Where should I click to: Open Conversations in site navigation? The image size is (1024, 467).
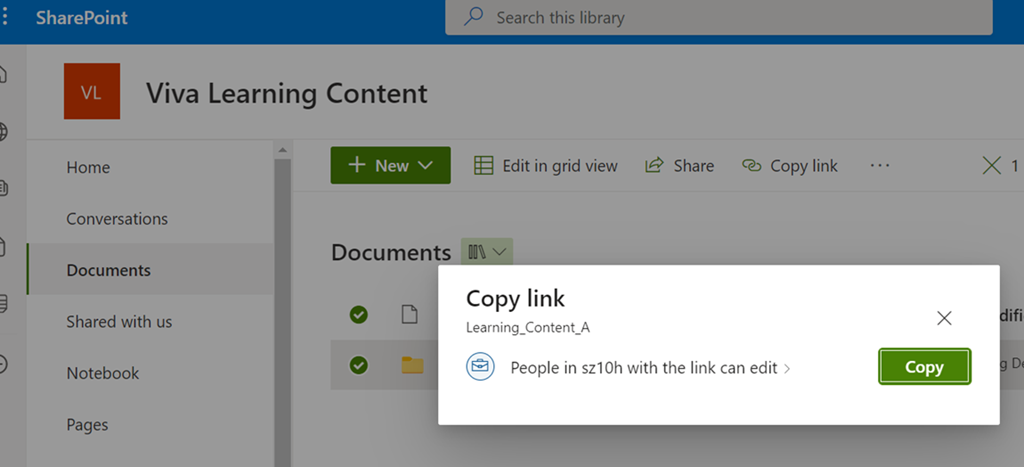coord(117,219)
